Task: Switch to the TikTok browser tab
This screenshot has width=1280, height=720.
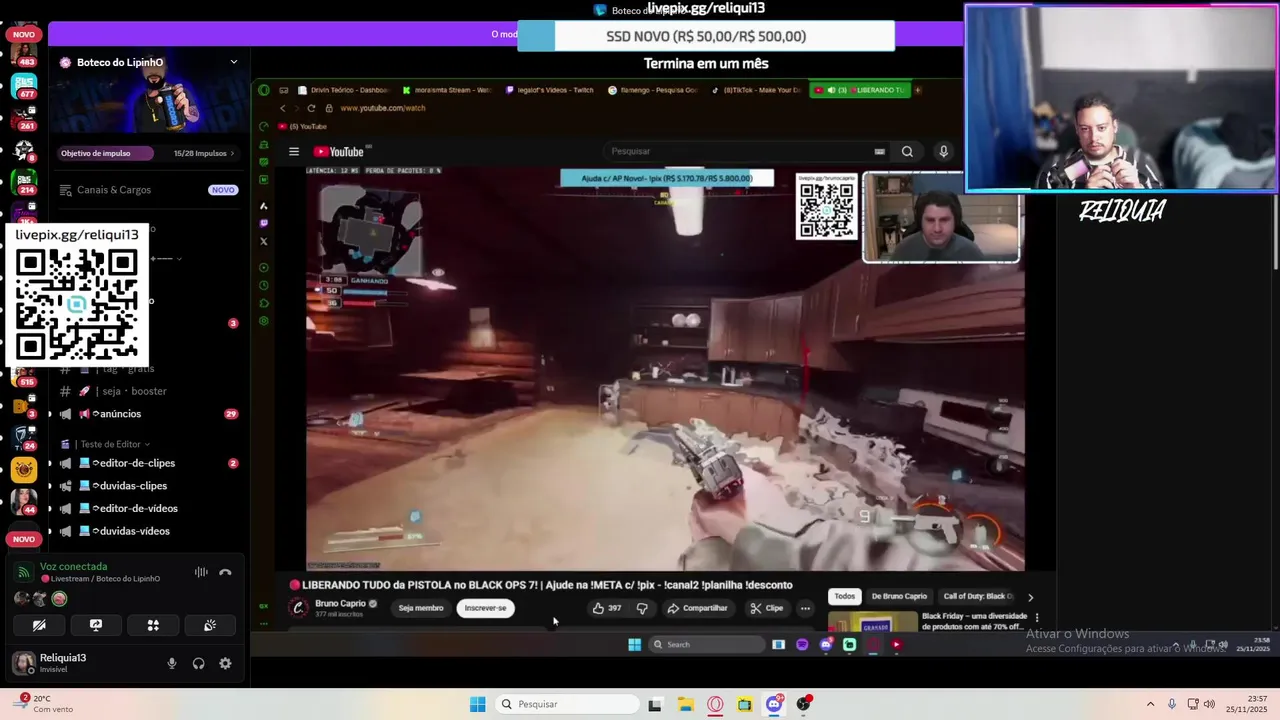Action: (756, 90)
